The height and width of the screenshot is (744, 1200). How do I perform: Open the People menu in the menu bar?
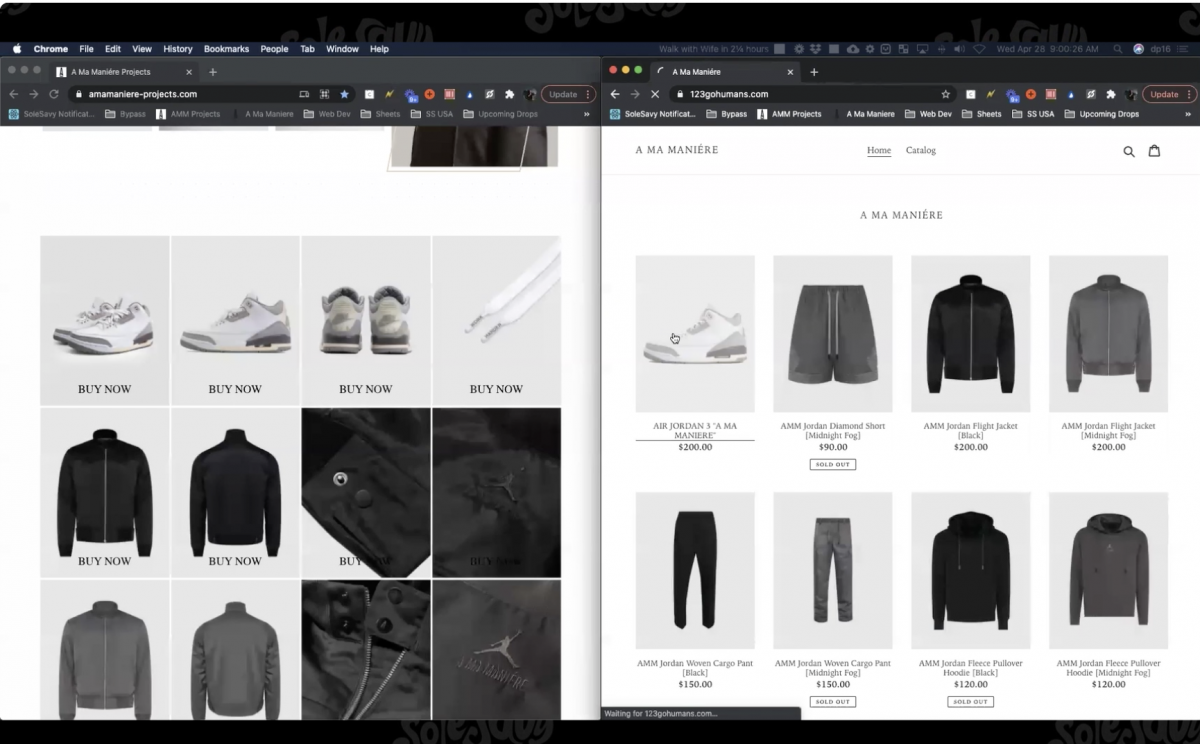[x=274, y=49]
